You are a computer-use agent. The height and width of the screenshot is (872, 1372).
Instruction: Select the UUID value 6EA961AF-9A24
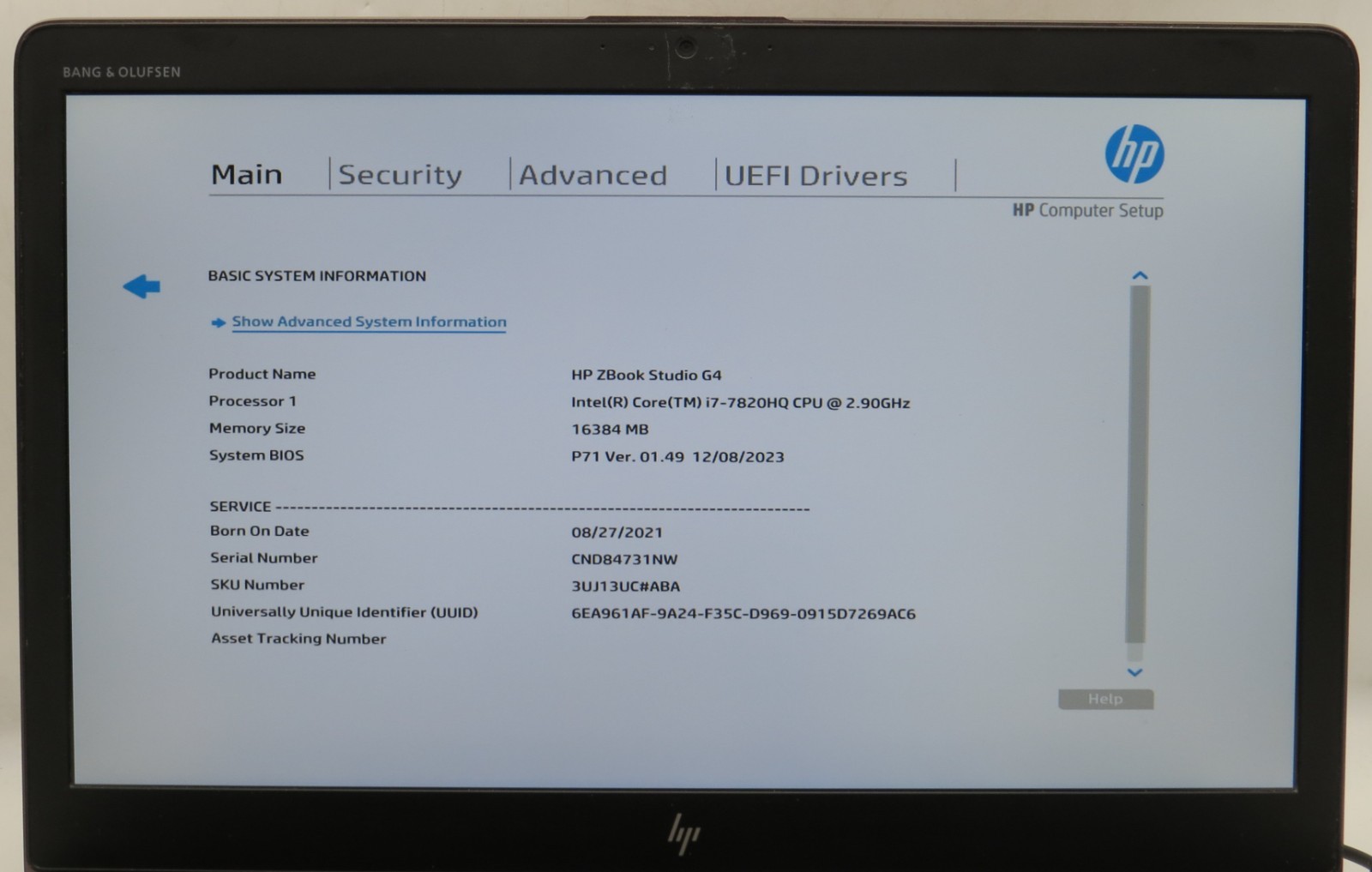tap(743, 614)
